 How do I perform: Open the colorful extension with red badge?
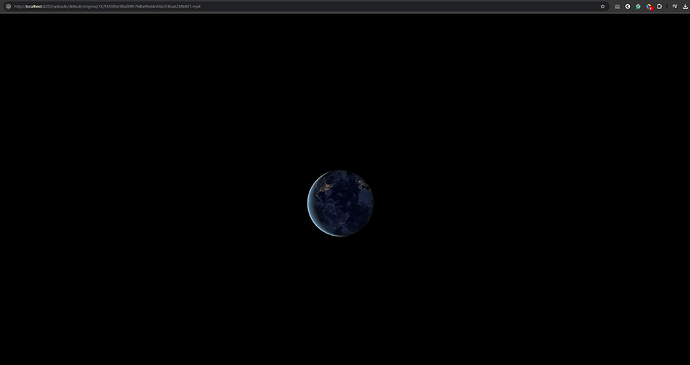(649, 7)
